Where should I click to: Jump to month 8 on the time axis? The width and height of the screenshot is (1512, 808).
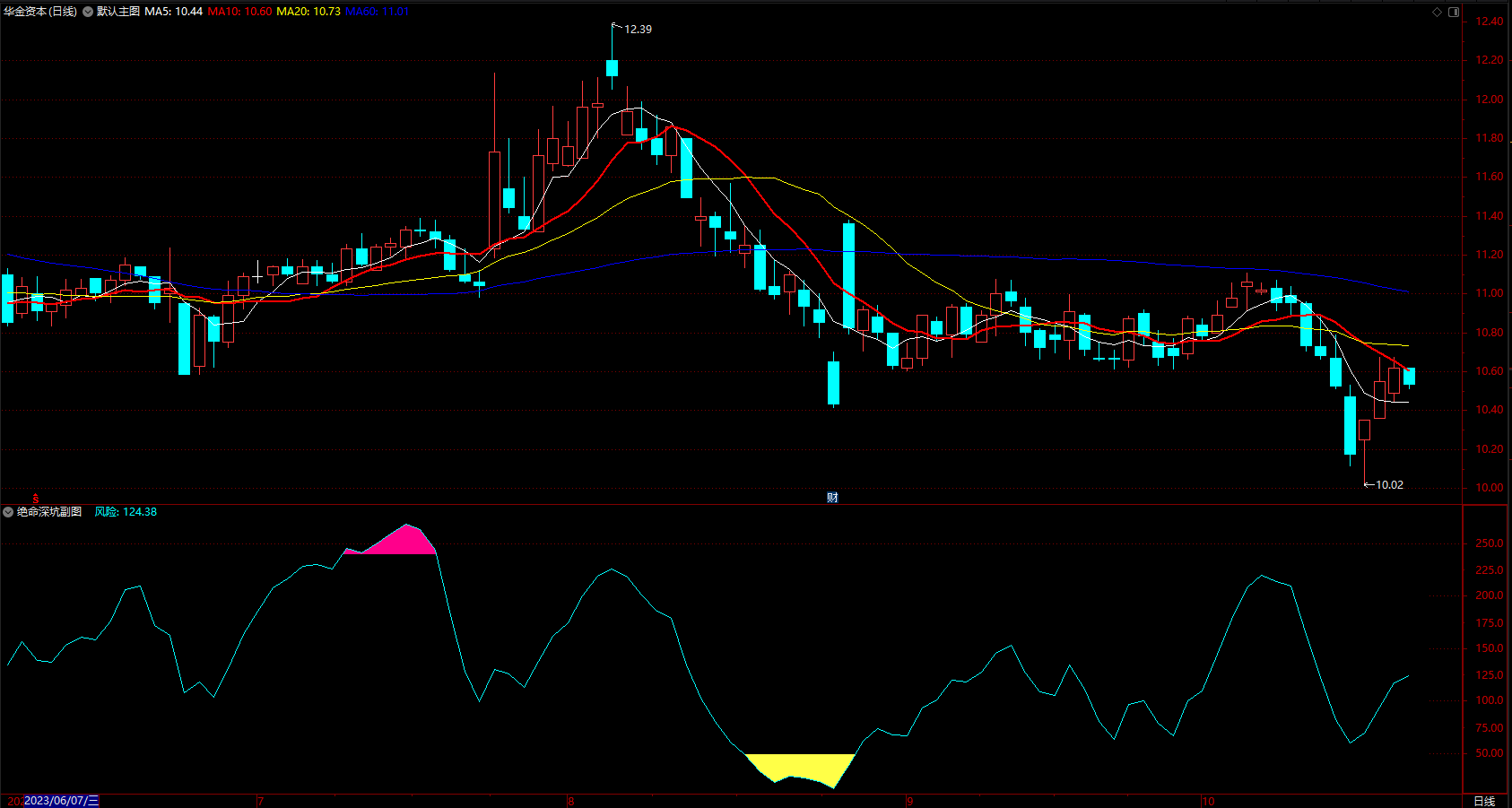[x=570, y=801]
